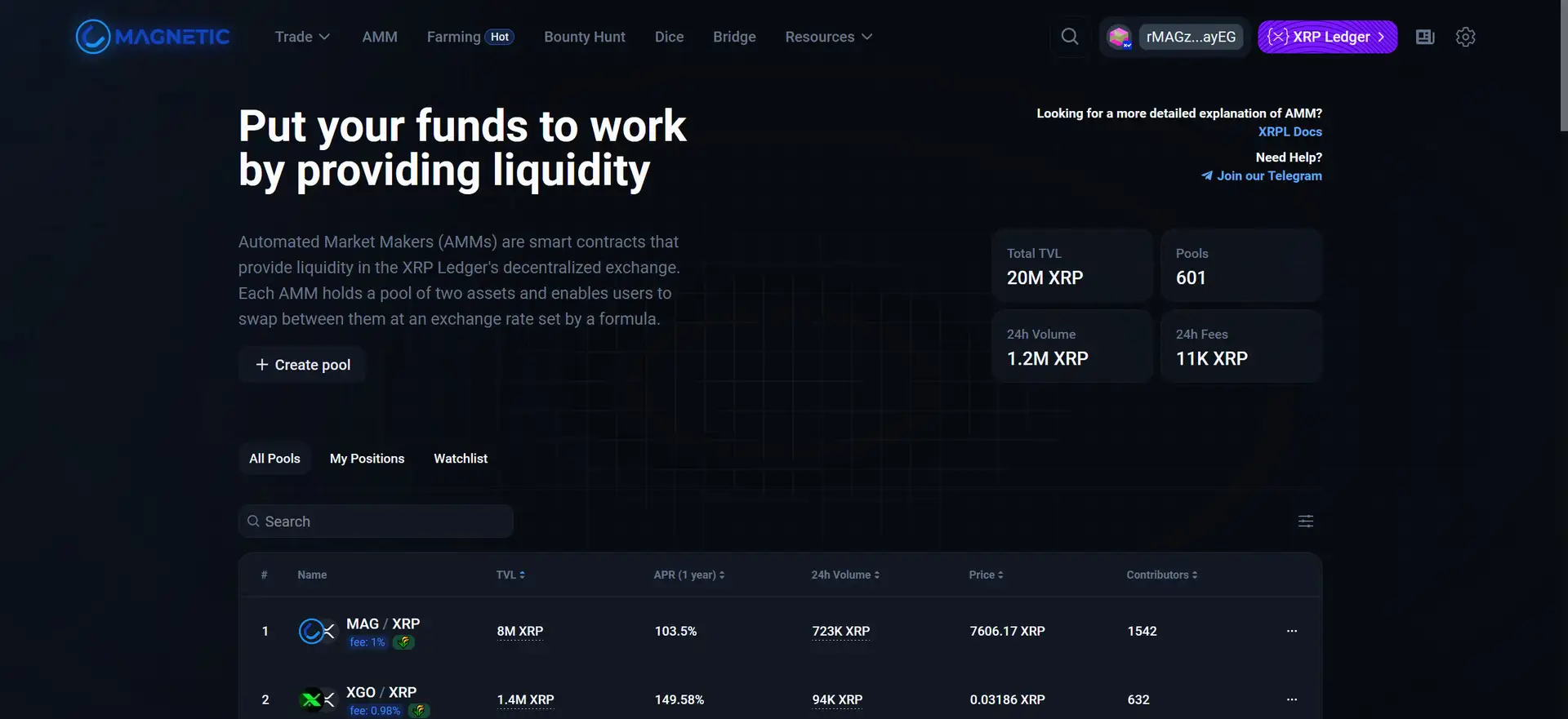Open the Bounty Hunt menu item
This screenshot has width=1568, height=719.
584,37
